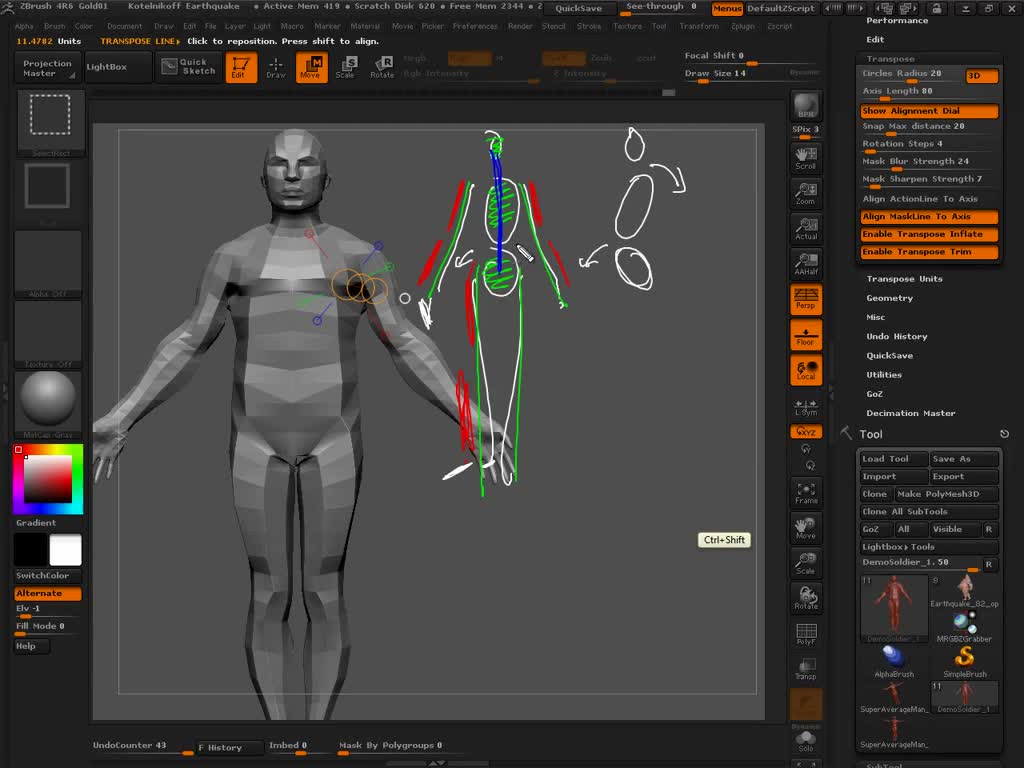1024x768 pixels.
Task: Restore Tool palette with circular arrow icon
Action: tap(1004, 434)
